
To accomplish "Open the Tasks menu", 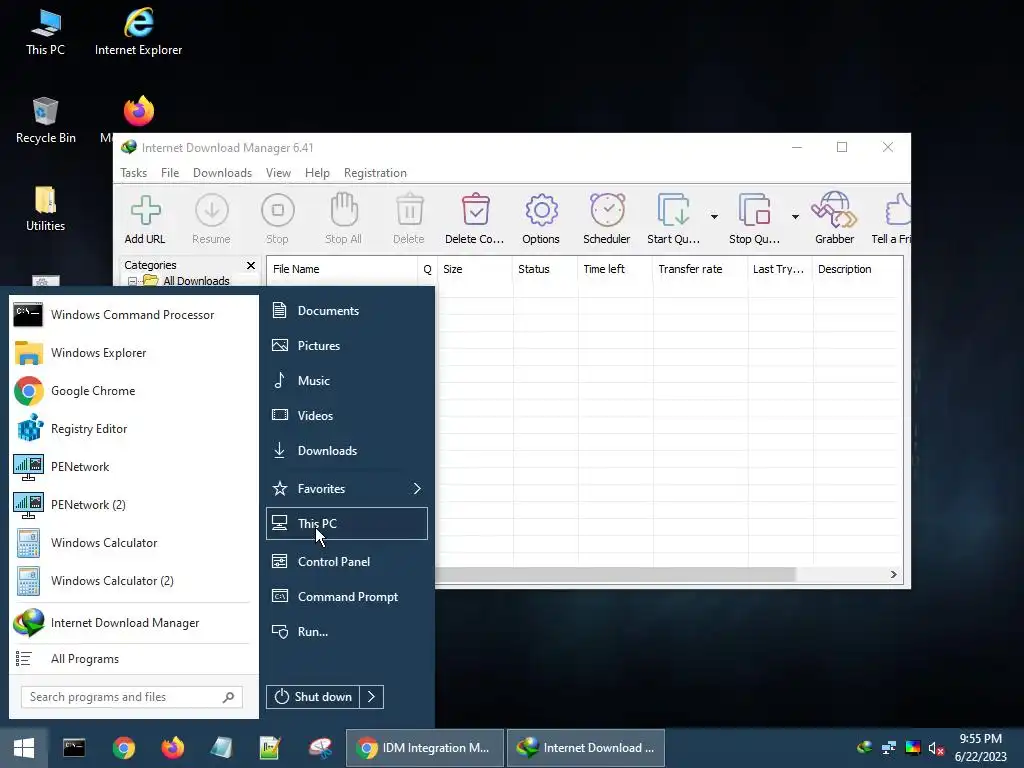I will (133, 173).
